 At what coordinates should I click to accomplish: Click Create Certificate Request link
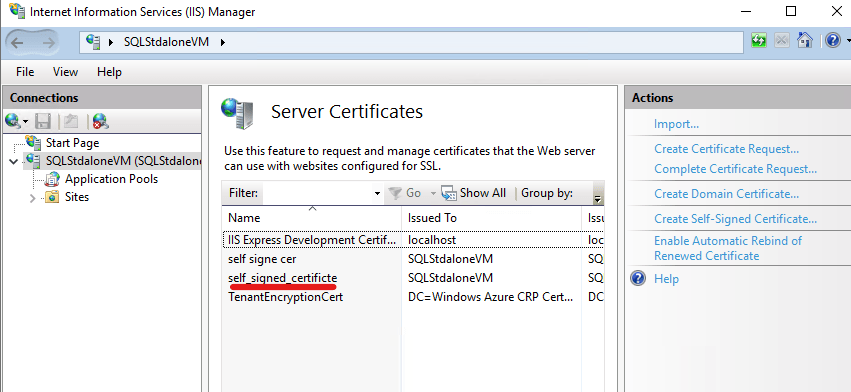pyautogui.click(x=726, y=149)
